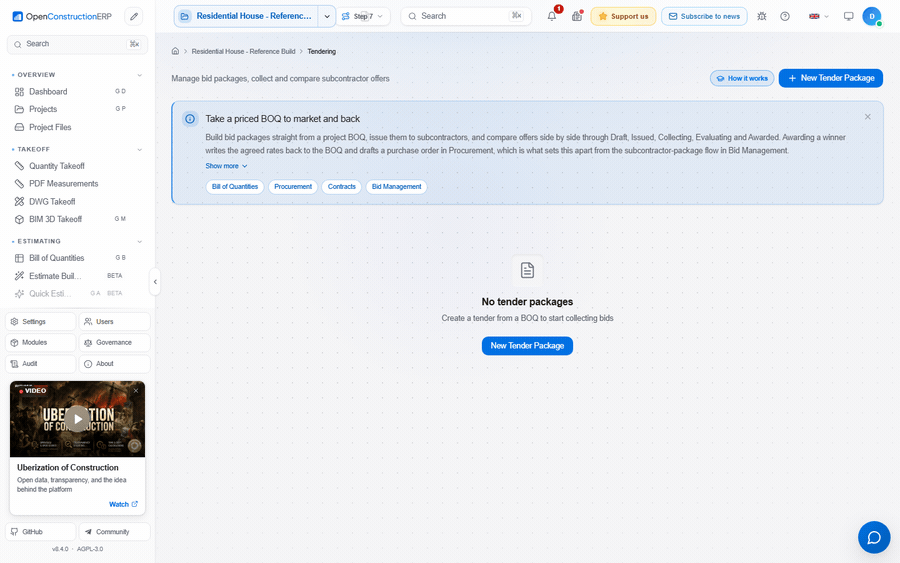The image size is (900, 563).
Task: Click the pencil edit icon beside the logo
Action: pyautogui.click(x=134, y=17)
